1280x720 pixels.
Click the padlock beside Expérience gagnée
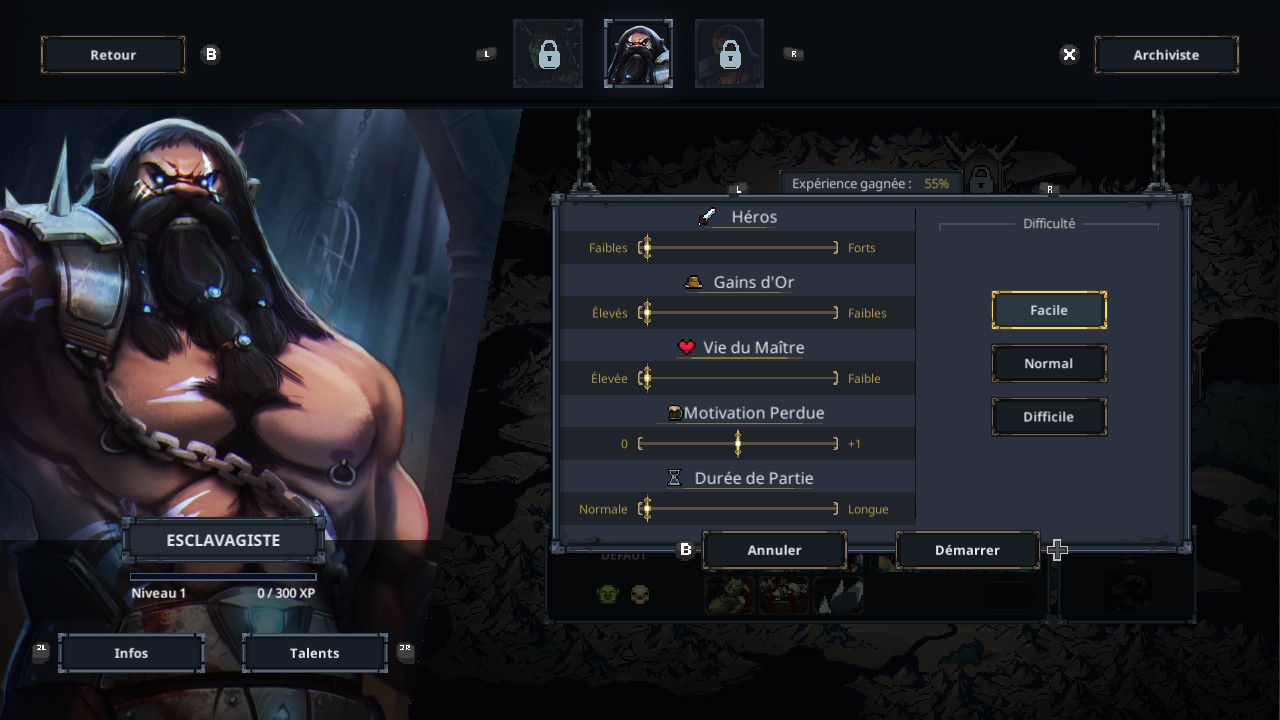coord(981,180)
